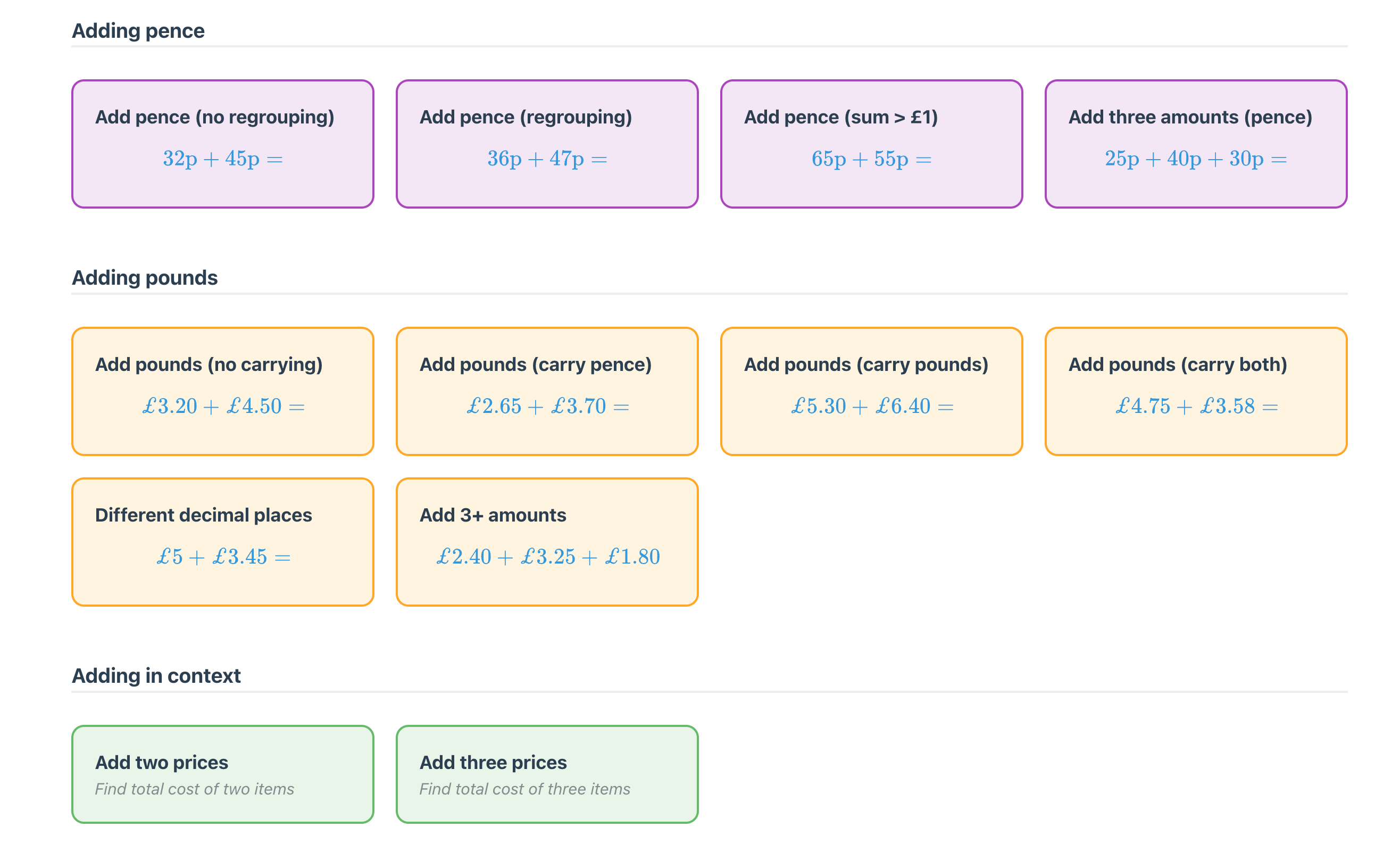Click 'Find total cost of two items' text
The image size is (1400, 860).
[194, 789]
